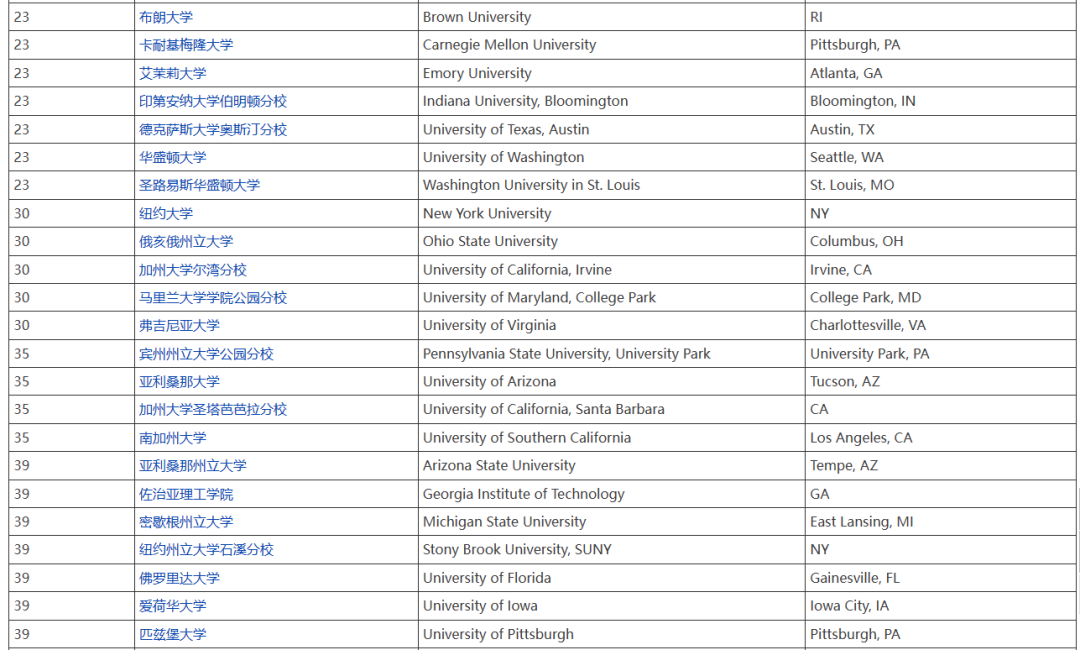The width and height of the screenshot is (1080, 650).
Task: Click the Irvine, CA location cell
Action: (939, 270)
